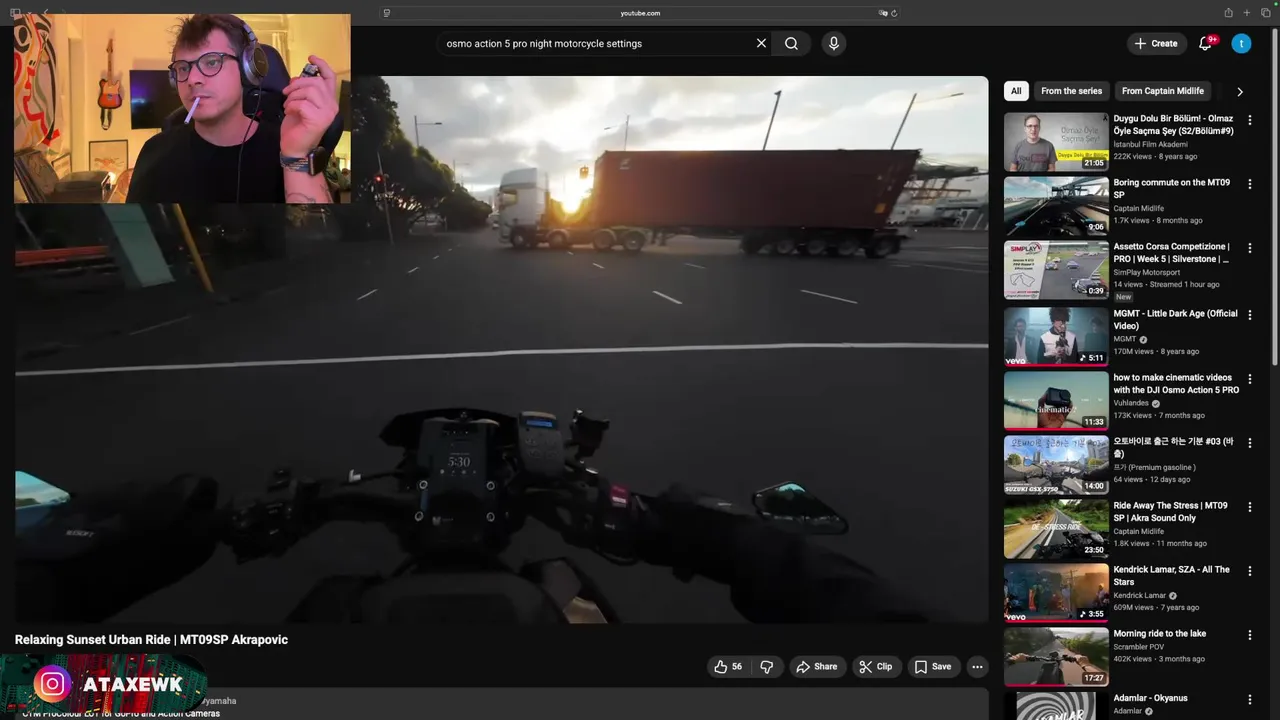Open options for Korean motorcycle commute video
The height and width of the screenshot is (720, 1280).
click(1249, 443)
